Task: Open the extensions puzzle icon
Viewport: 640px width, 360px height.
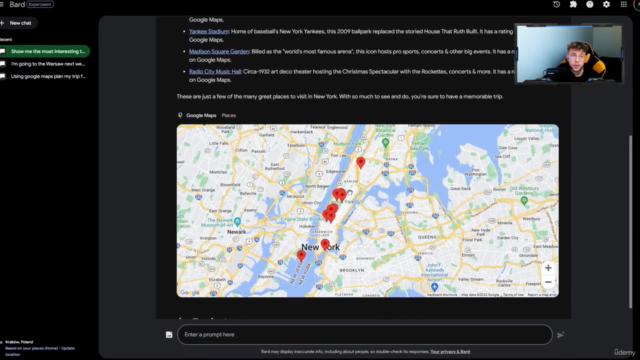Action: 573,4
